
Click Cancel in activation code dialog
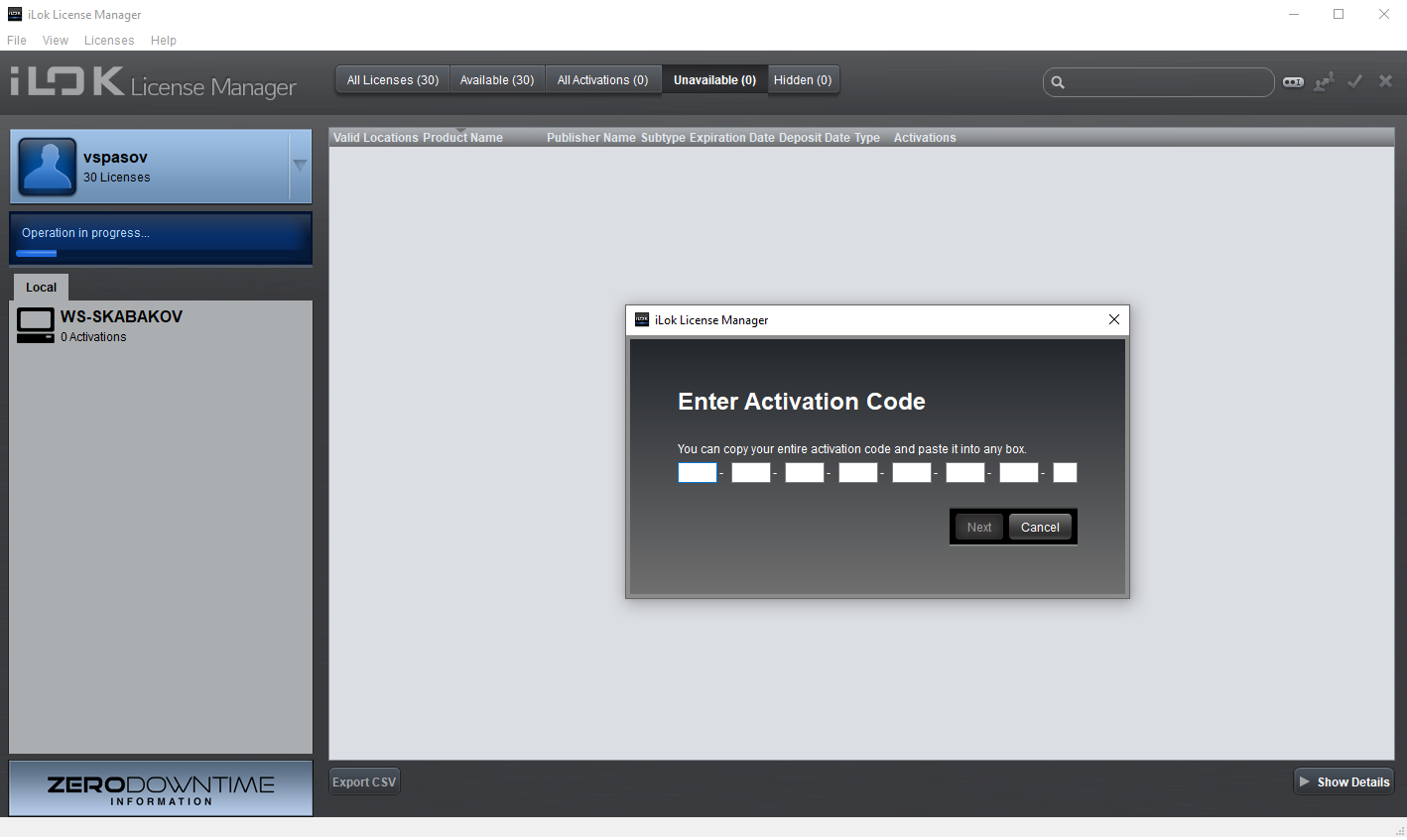point(1040,528)
